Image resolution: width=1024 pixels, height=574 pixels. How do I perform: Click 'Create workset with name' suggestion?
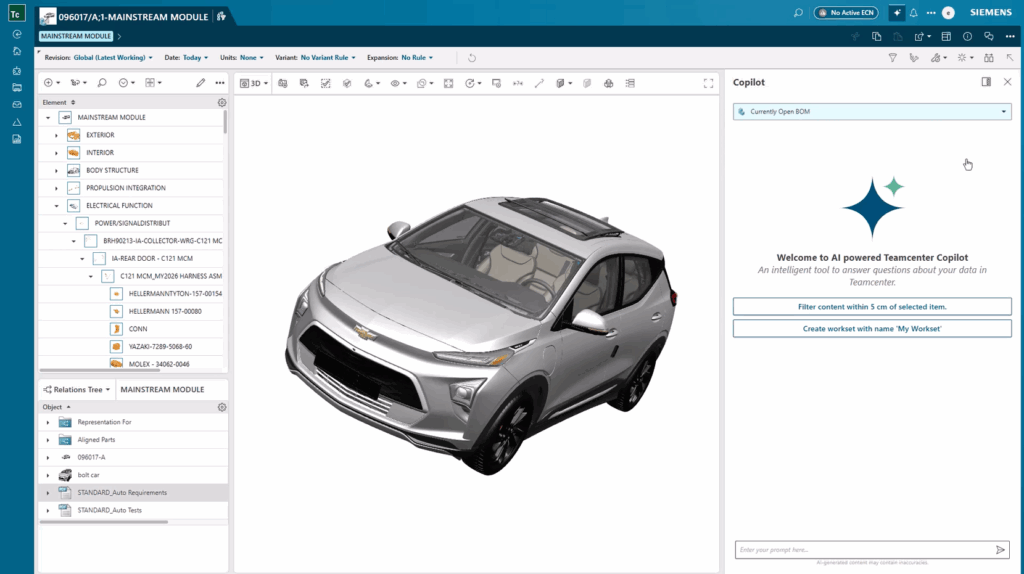click(871, 329)
